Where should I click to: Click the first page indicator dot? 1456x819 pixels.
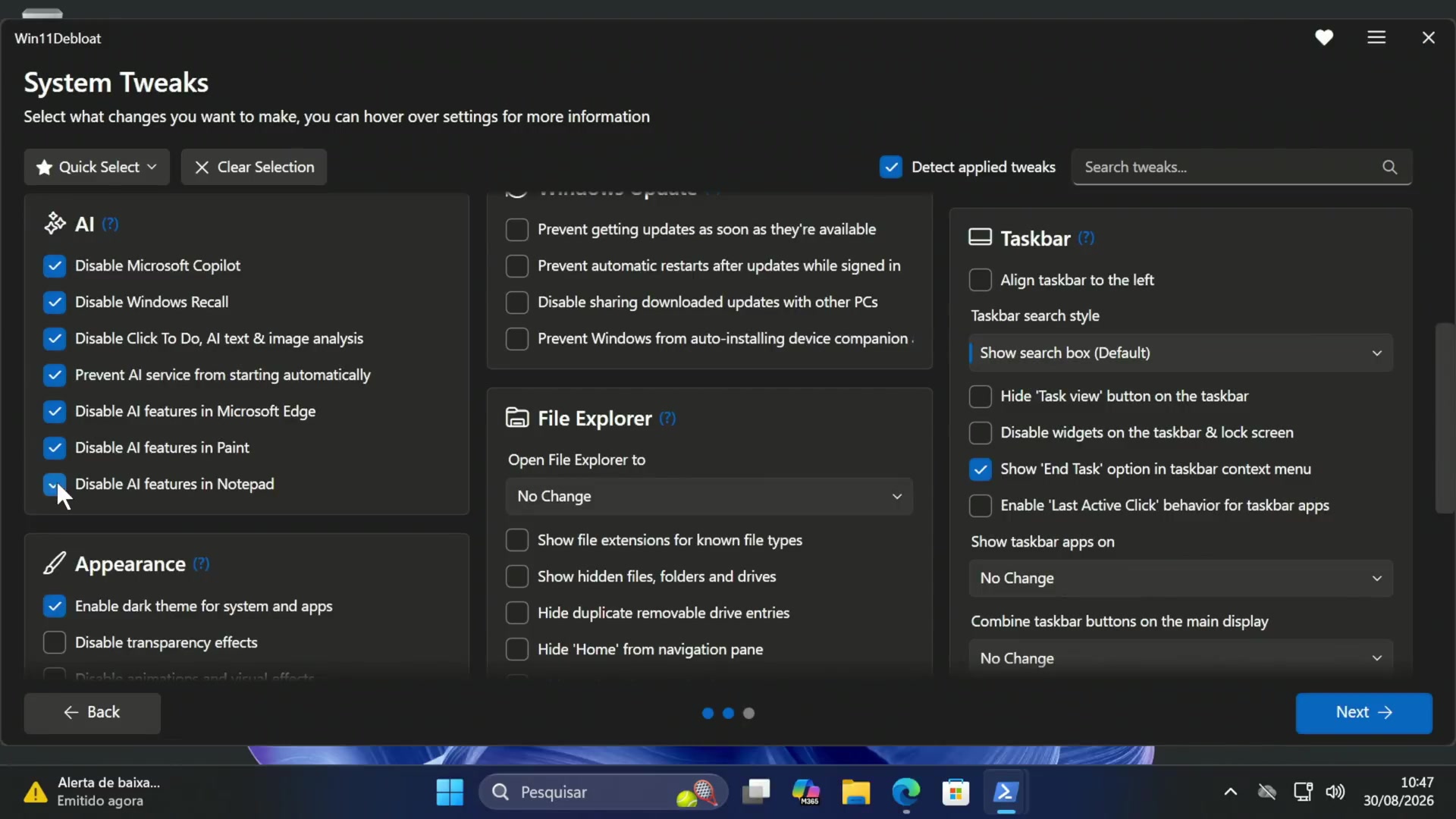pos(708,713)
